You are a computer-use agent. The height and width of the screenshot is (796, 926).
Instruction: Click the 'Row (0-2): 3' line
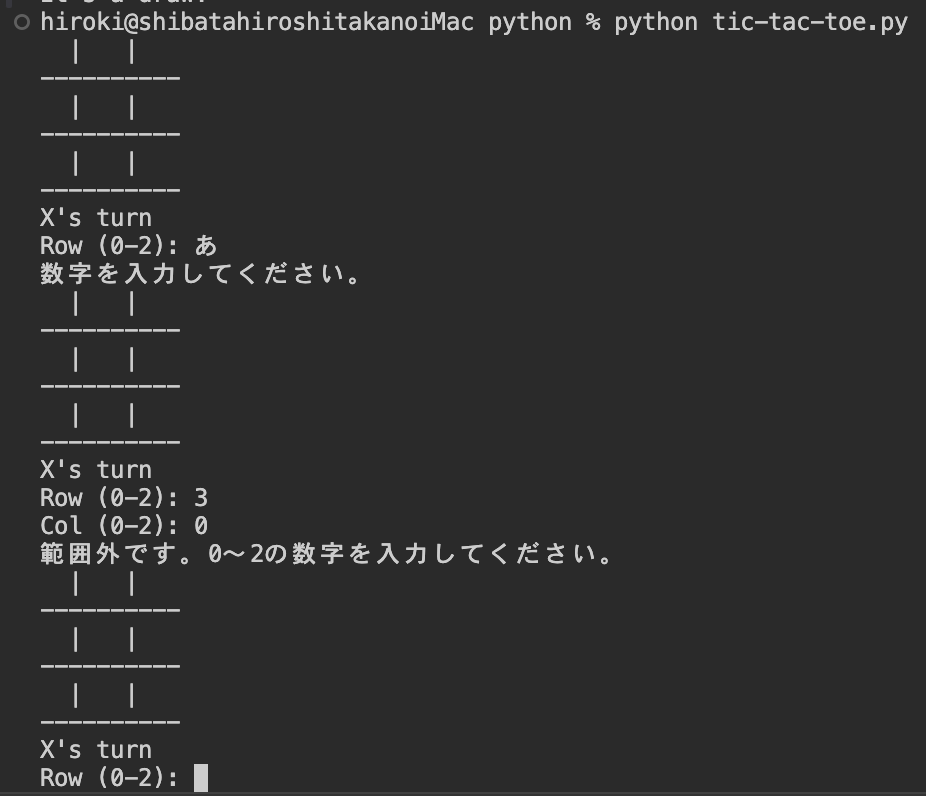(x=124, y=497)
